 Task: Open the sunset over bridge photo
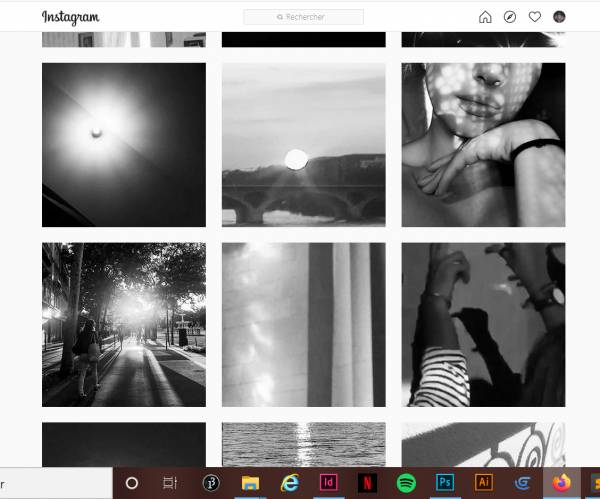coord(303,145)
